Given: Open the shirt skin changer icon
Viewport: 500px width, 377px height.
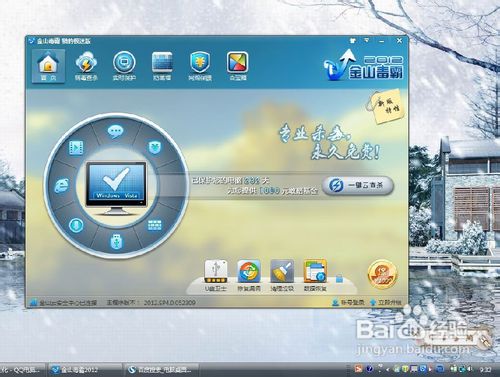Looking at the screenshot, I should coord(353,41).
